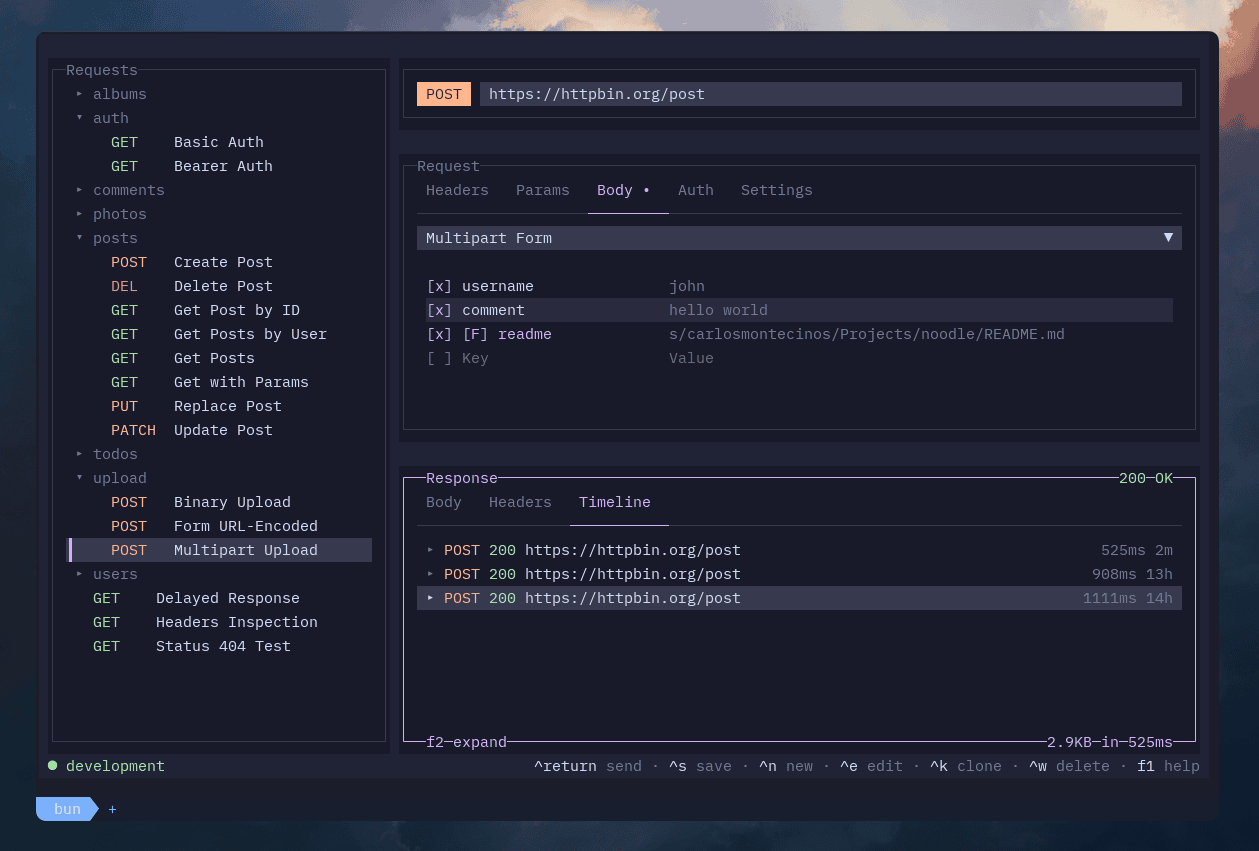Viewport: 1259px width, 851px height.
Task: Click the [F] file marker on readme row
Action: tap(475, 334)
